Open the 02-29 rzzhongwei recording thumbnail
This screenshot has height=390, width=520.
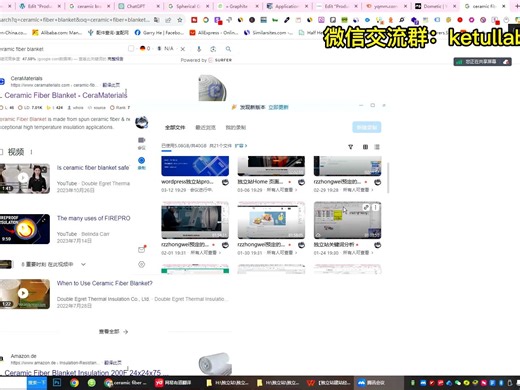pos(347,166)
